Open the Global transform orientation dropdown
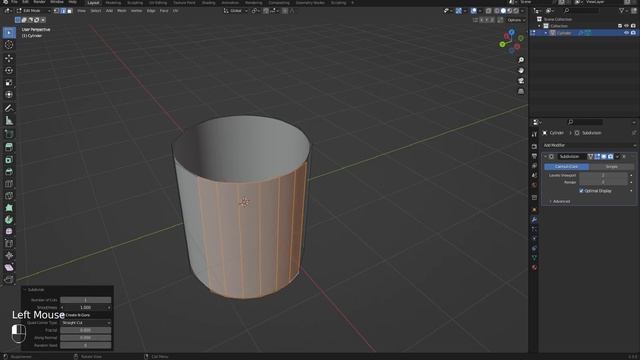This screenshot has height=360, width=640. 236,11
